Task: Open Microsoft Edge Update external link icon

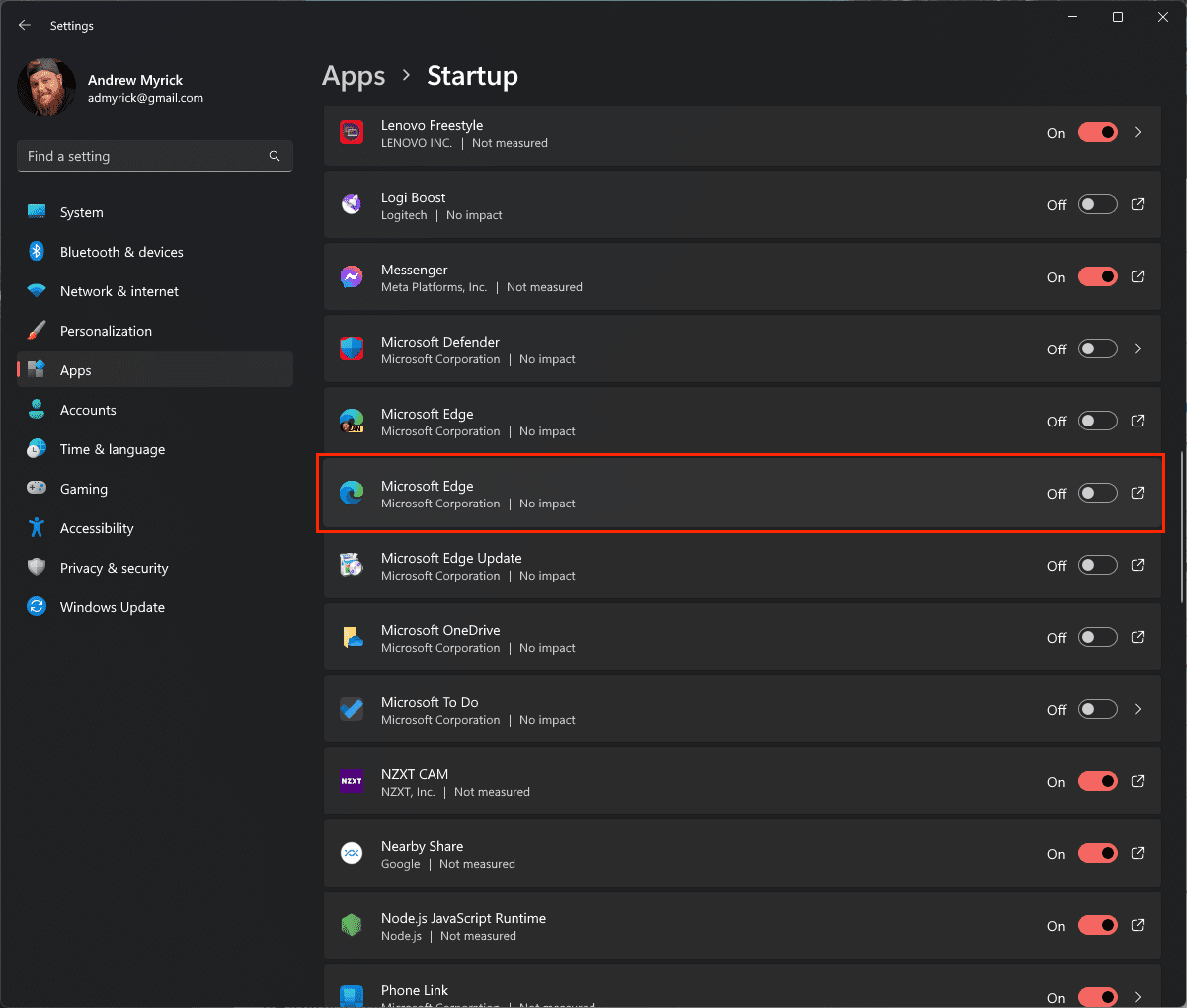Action: point(1138,565)
